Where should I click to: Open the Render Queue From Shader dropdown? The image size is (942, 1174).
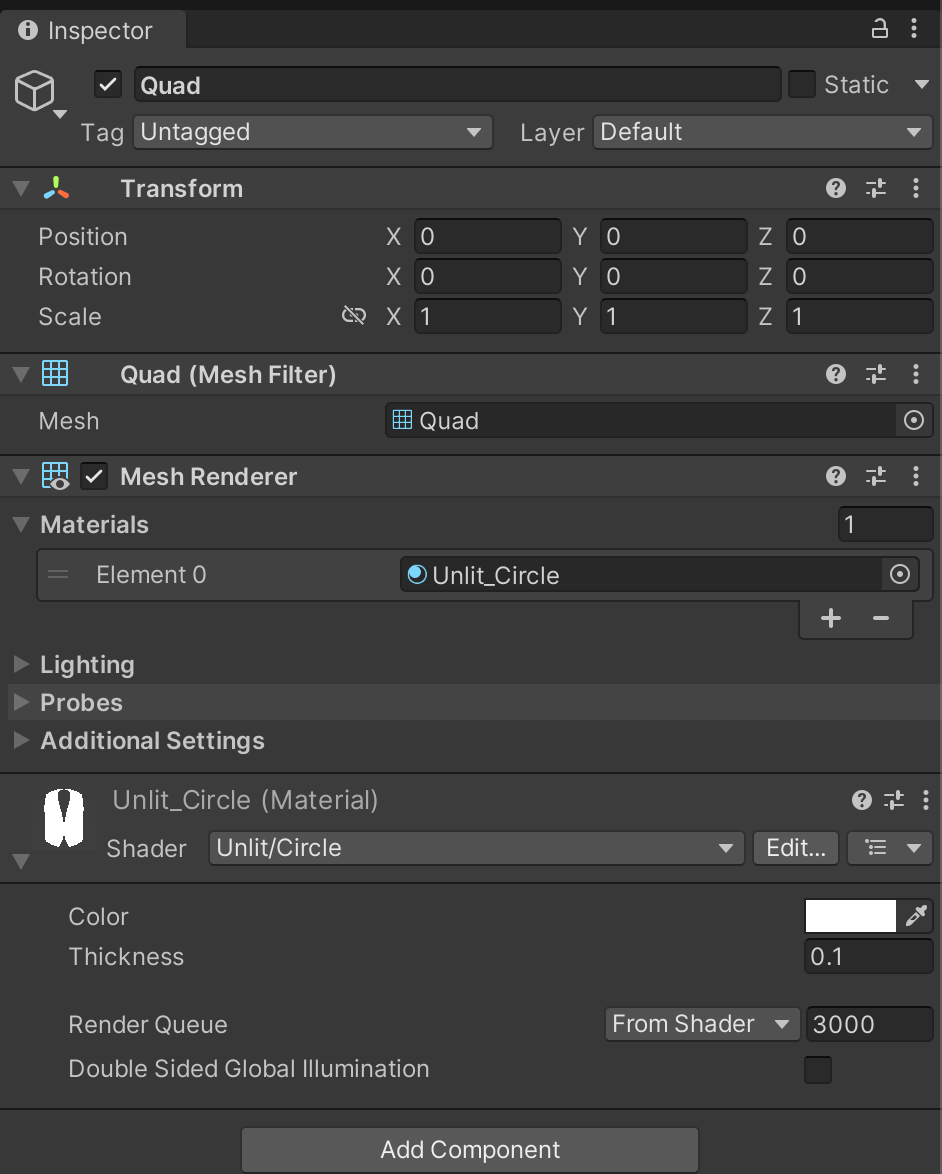coord(702,1024)
